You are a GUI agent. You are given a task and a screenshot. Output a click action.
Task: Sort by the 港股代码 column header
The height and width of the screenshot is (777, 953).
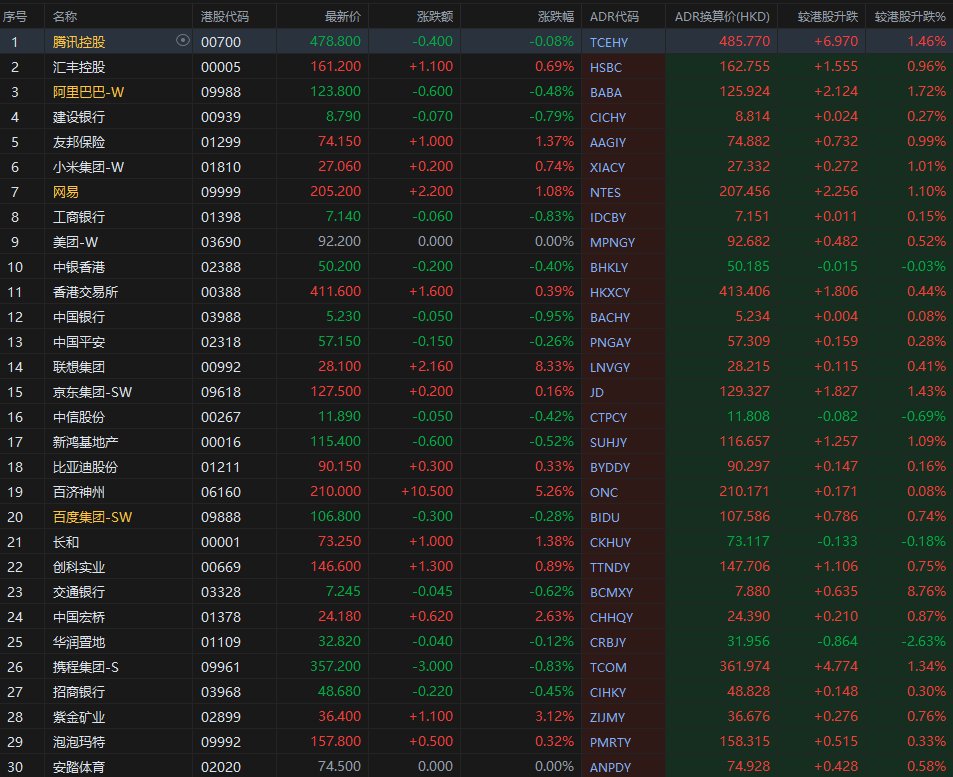pos(225,16)
